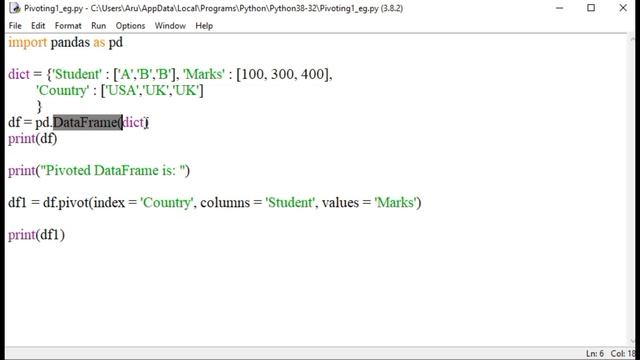Click the 'Col: 18' status bar indicator
The image size is (640, 360).
[x=623, y=353]
